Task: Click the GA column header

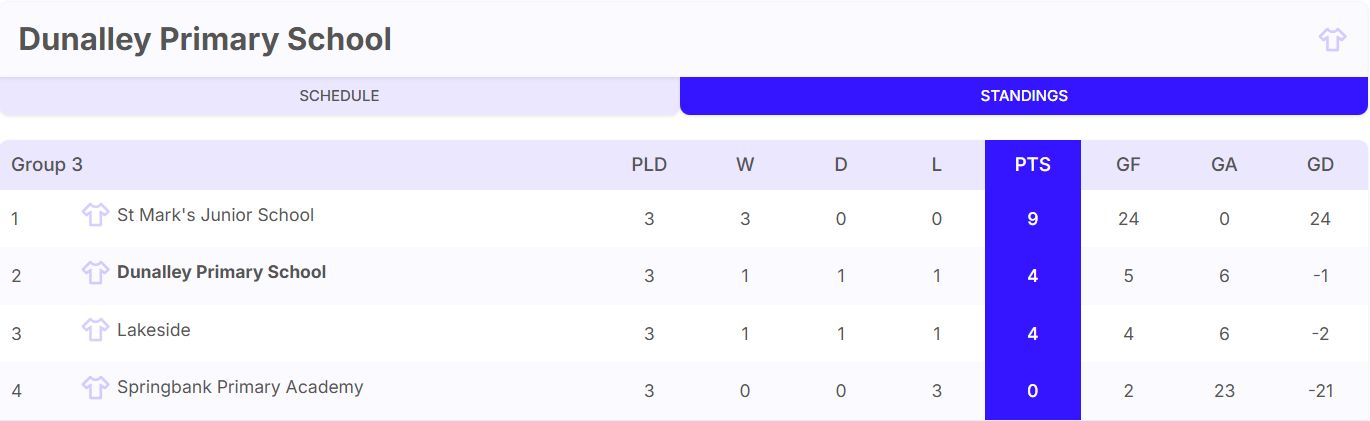Action: click(1224, 165)
